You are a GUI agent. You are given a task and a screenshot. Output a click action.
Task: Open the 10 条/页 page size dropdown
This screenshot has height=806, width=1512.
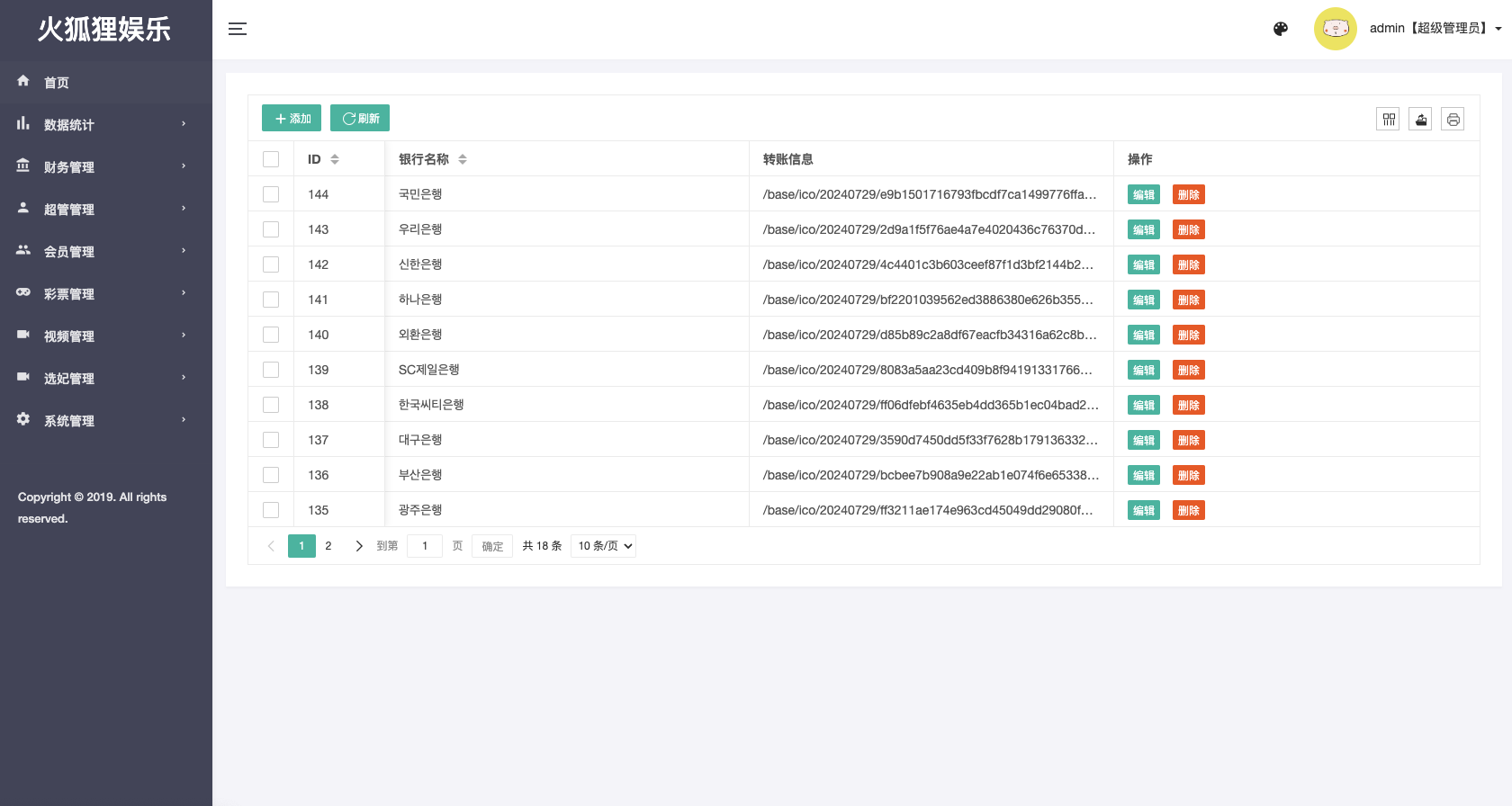(603, 546)
